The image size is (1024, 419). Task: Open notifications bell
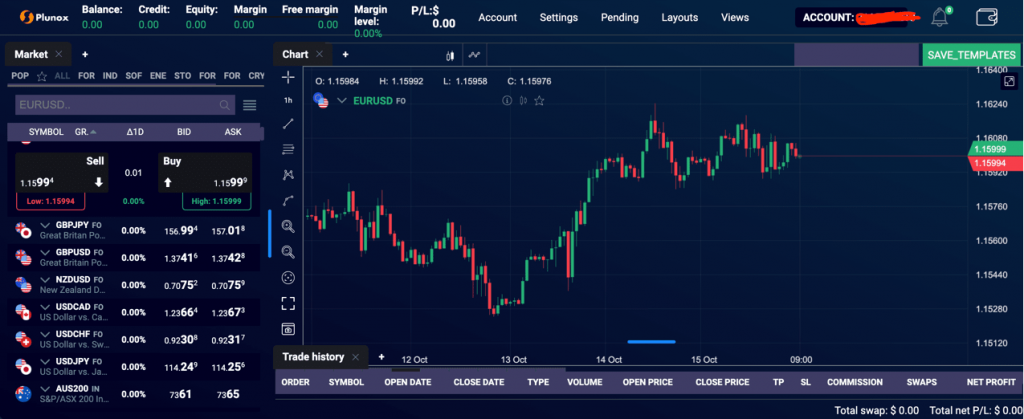939,17
